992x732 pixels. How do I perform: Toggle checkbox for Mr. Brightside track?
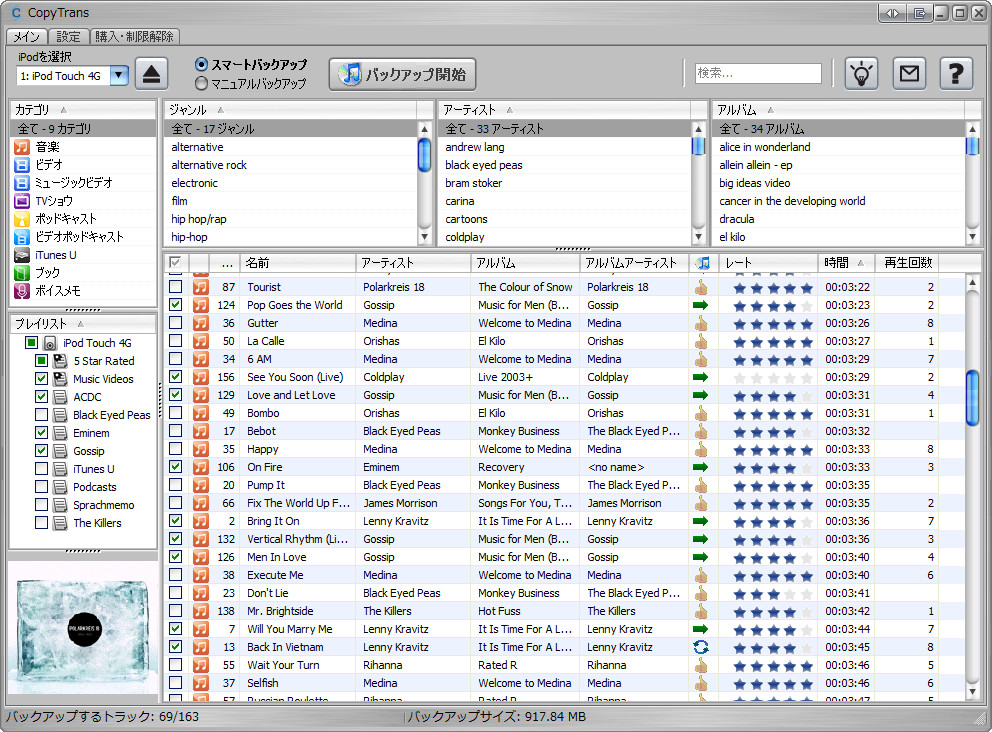click(x=176, y=611)
